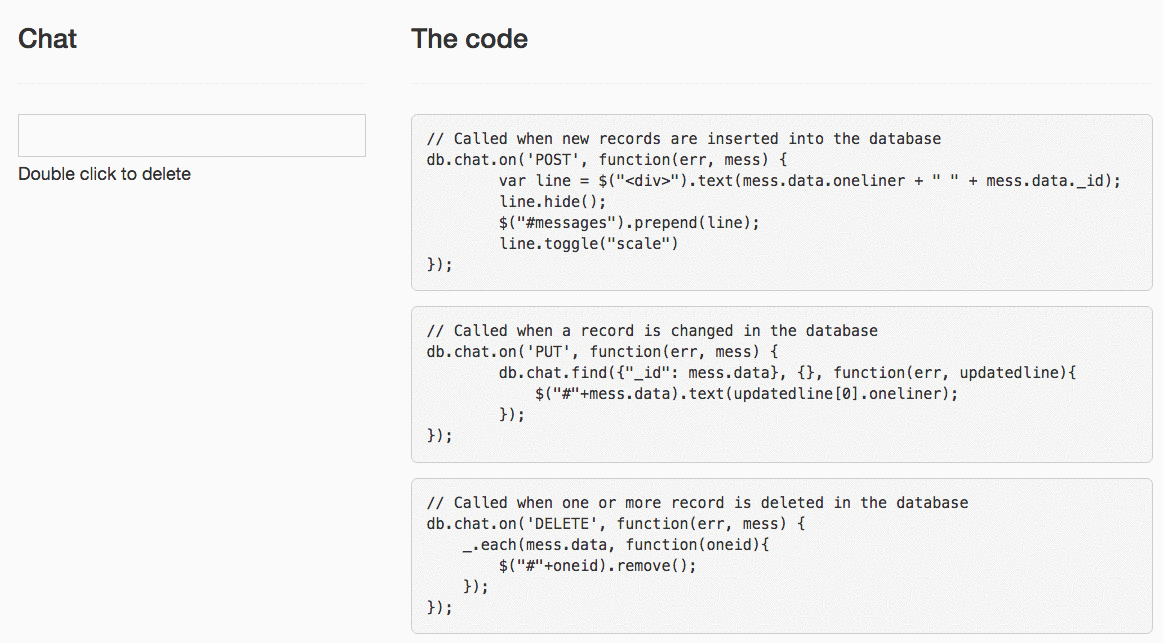Screen dimensions: 1163x643
Task: Click the comment about a record changed
Action: [x=652, y=331]
